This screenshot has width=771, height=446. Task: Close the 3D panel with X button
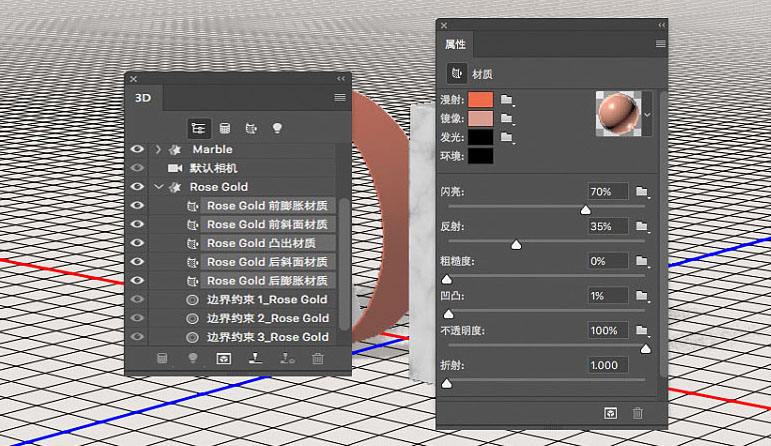click(x=133, y=79)
